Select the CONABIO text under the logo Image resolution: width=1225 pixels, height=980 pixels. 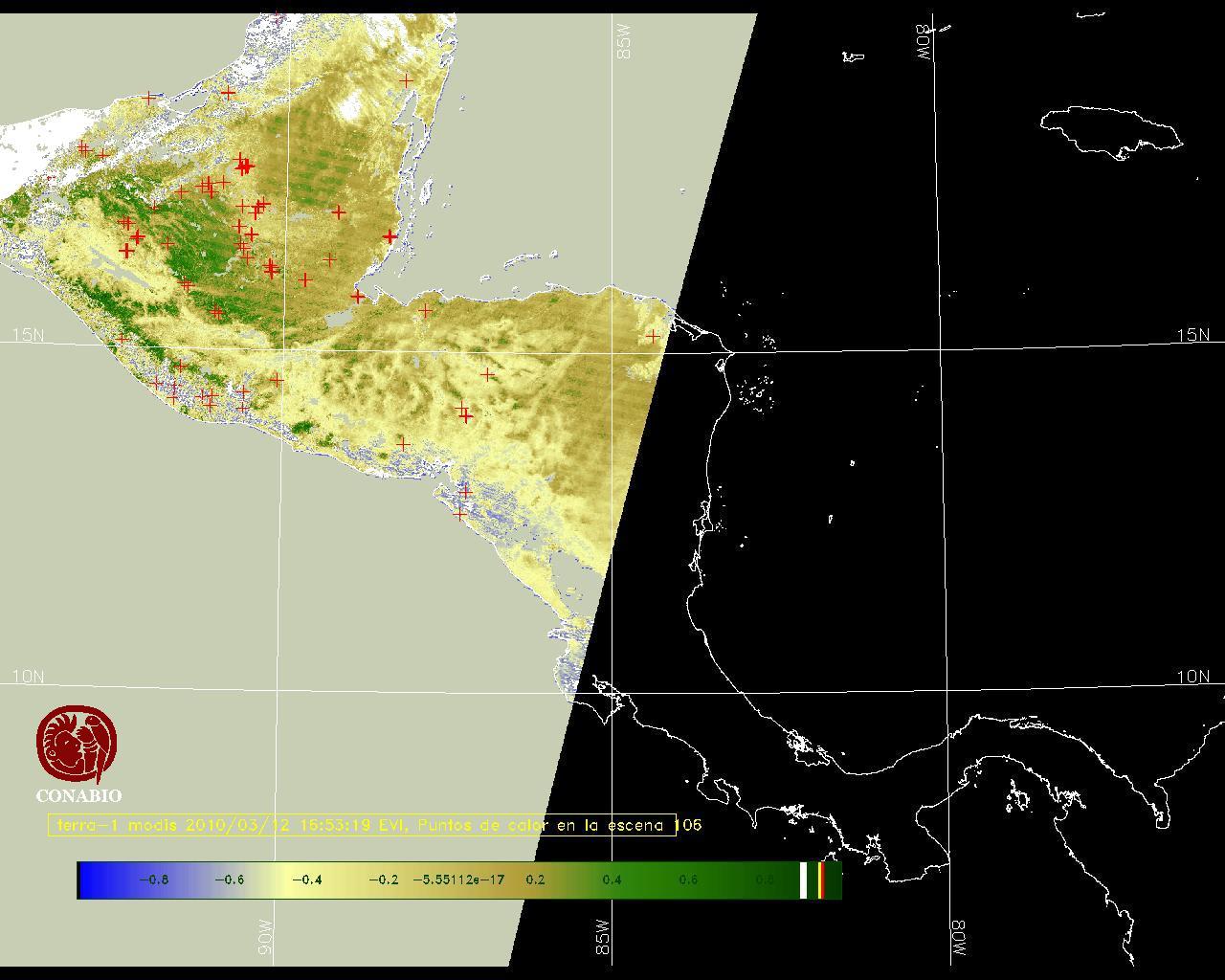point(78,795)
